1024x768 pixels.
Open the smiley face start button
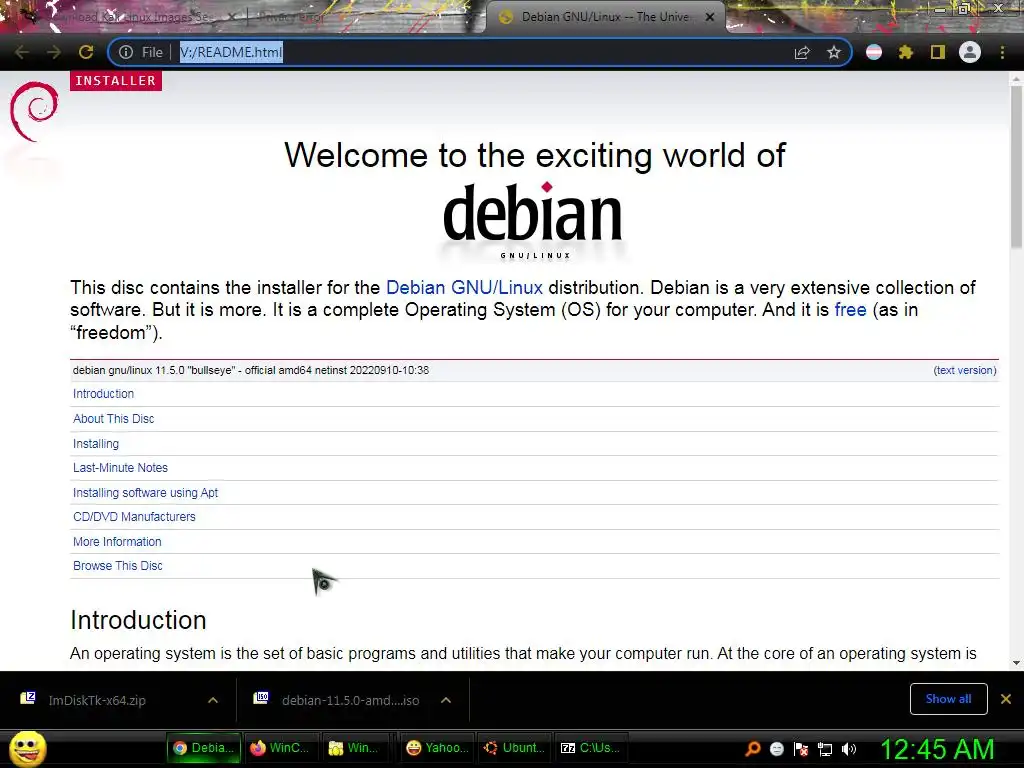(x=27, y=748)
